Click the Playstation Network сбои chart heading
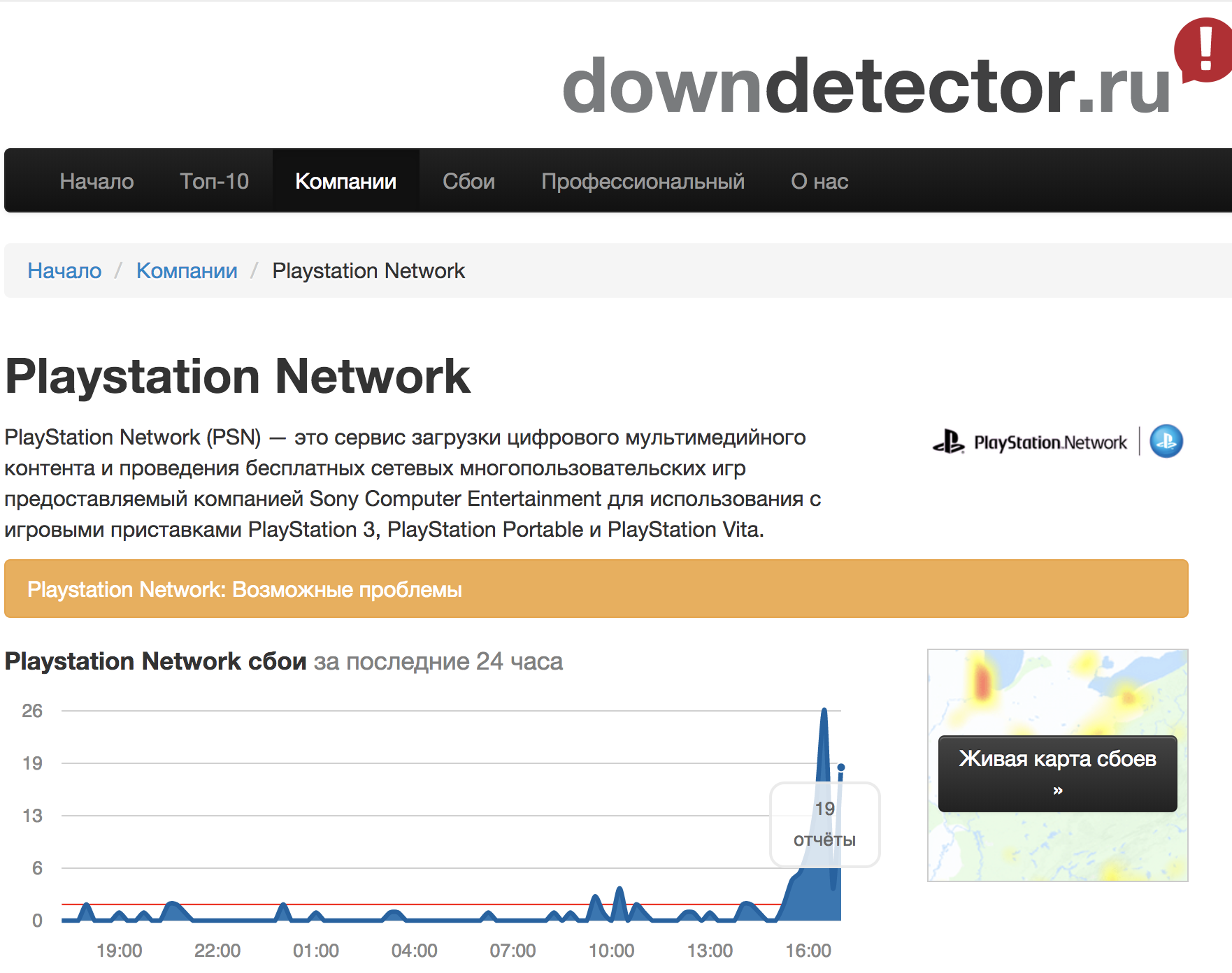This screenshot has height=973, width=1232. click(x=155, y=661)
